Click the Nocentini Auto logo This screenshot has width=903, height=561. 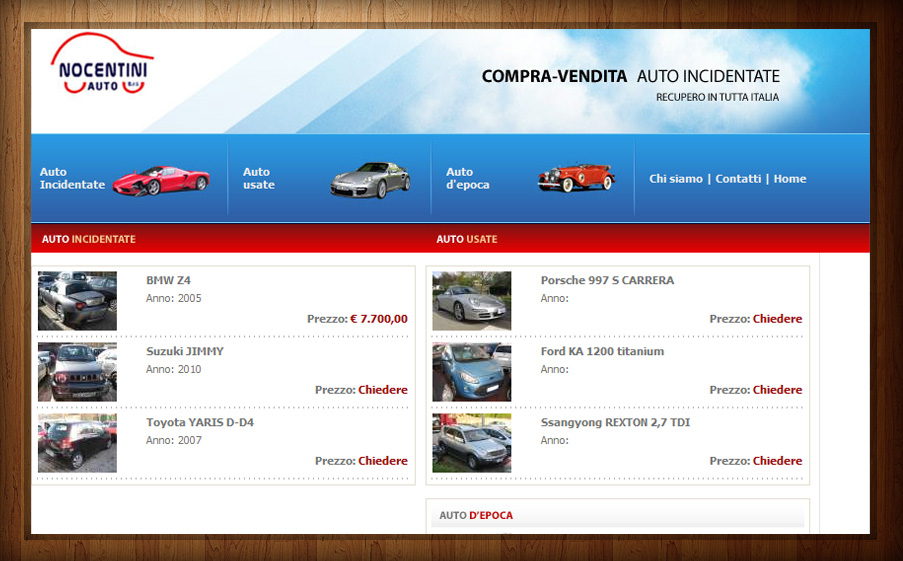click(102, 63)
